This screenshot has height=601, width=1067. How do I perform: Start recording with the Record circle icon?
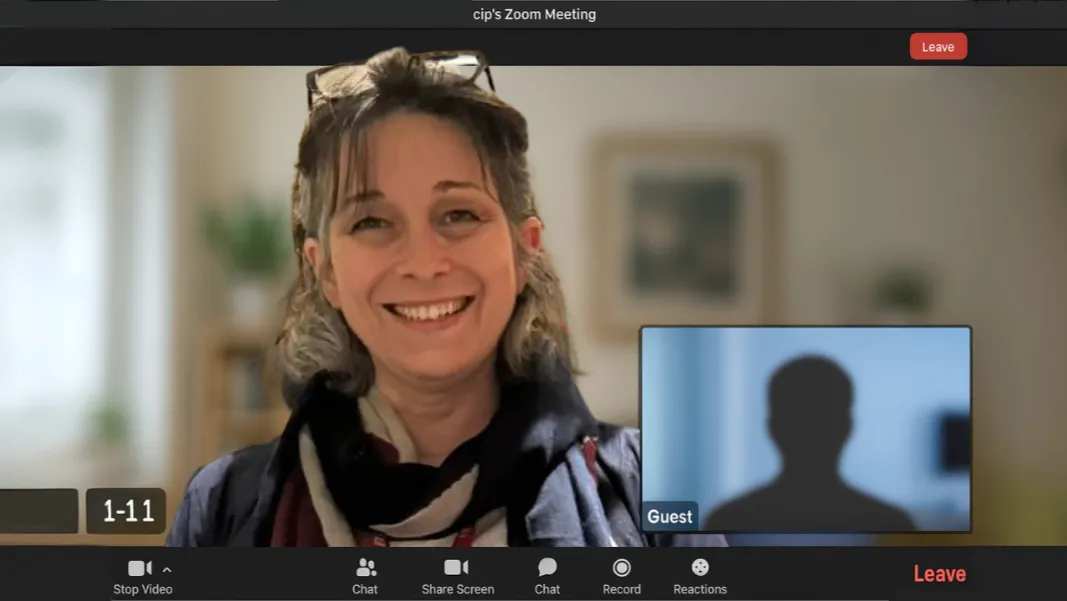pos(621,568)
